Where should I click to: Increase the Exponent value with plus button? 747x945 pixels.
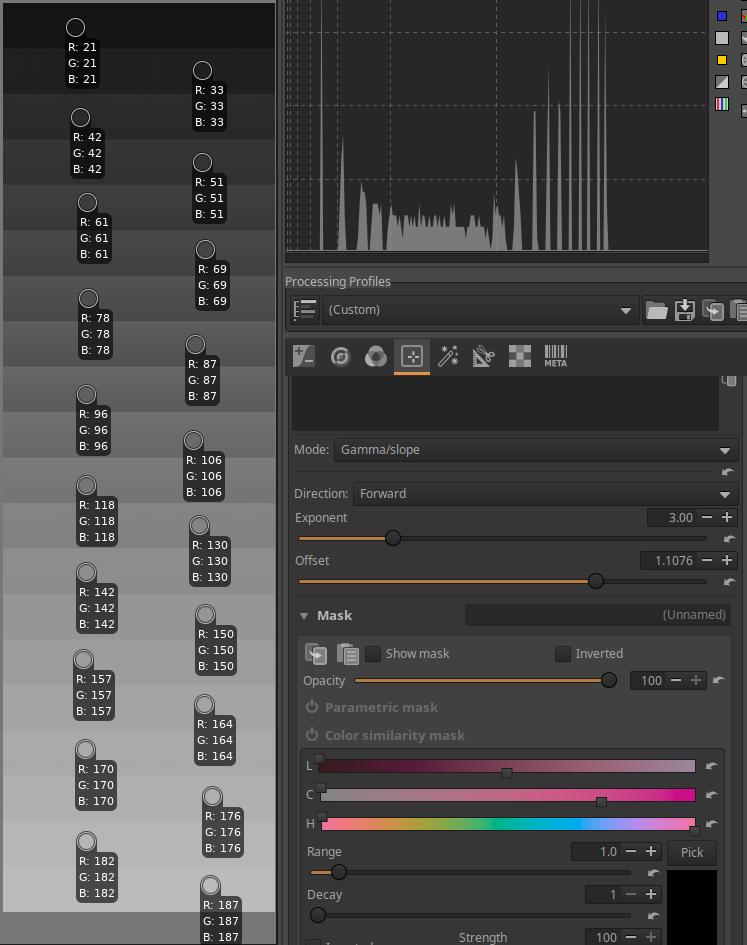coord(727,518)
